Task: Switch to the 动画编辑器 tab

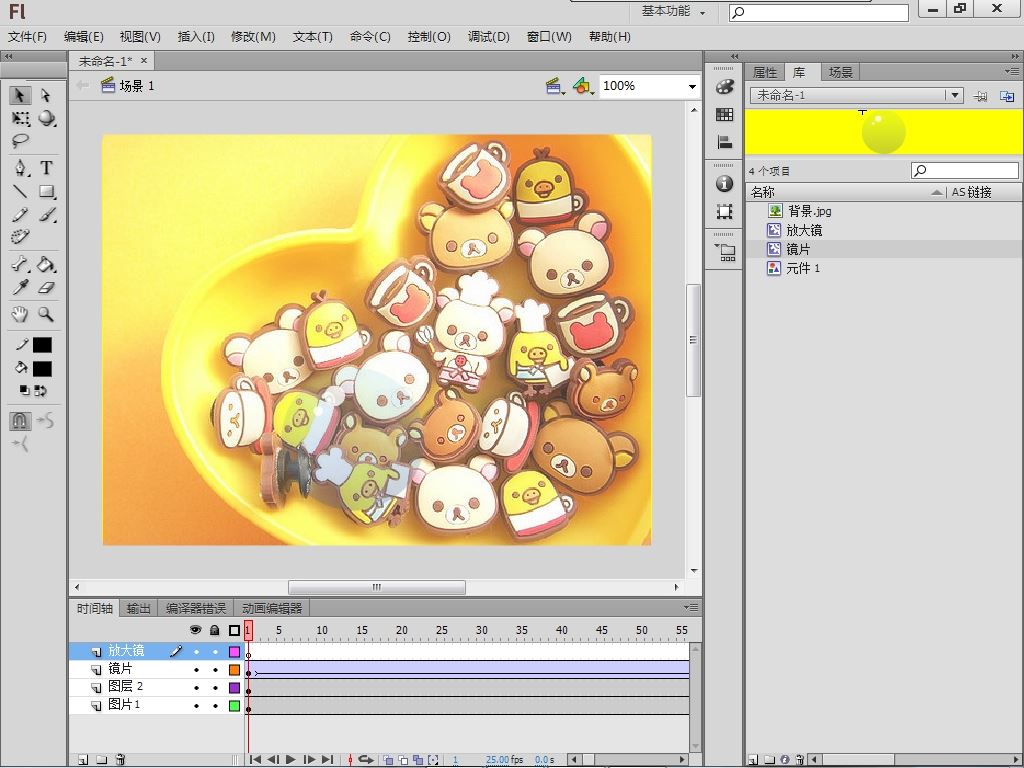Action: pyautogui.click(x=272, y=609)
